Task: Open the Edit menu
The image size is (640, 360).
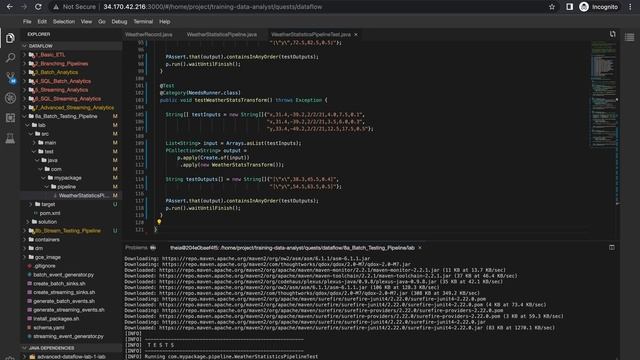Action: (x=42, y=22)
